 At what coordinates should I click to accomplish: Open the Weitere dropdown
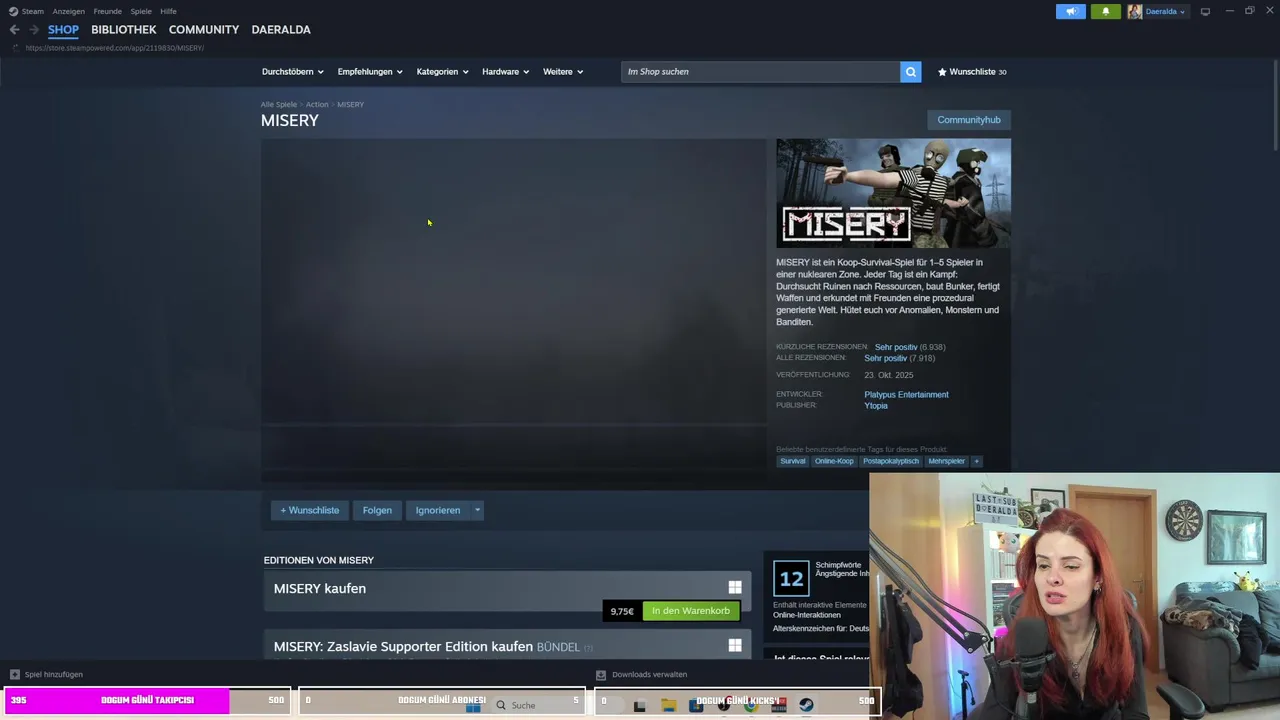tap(563, 72)
